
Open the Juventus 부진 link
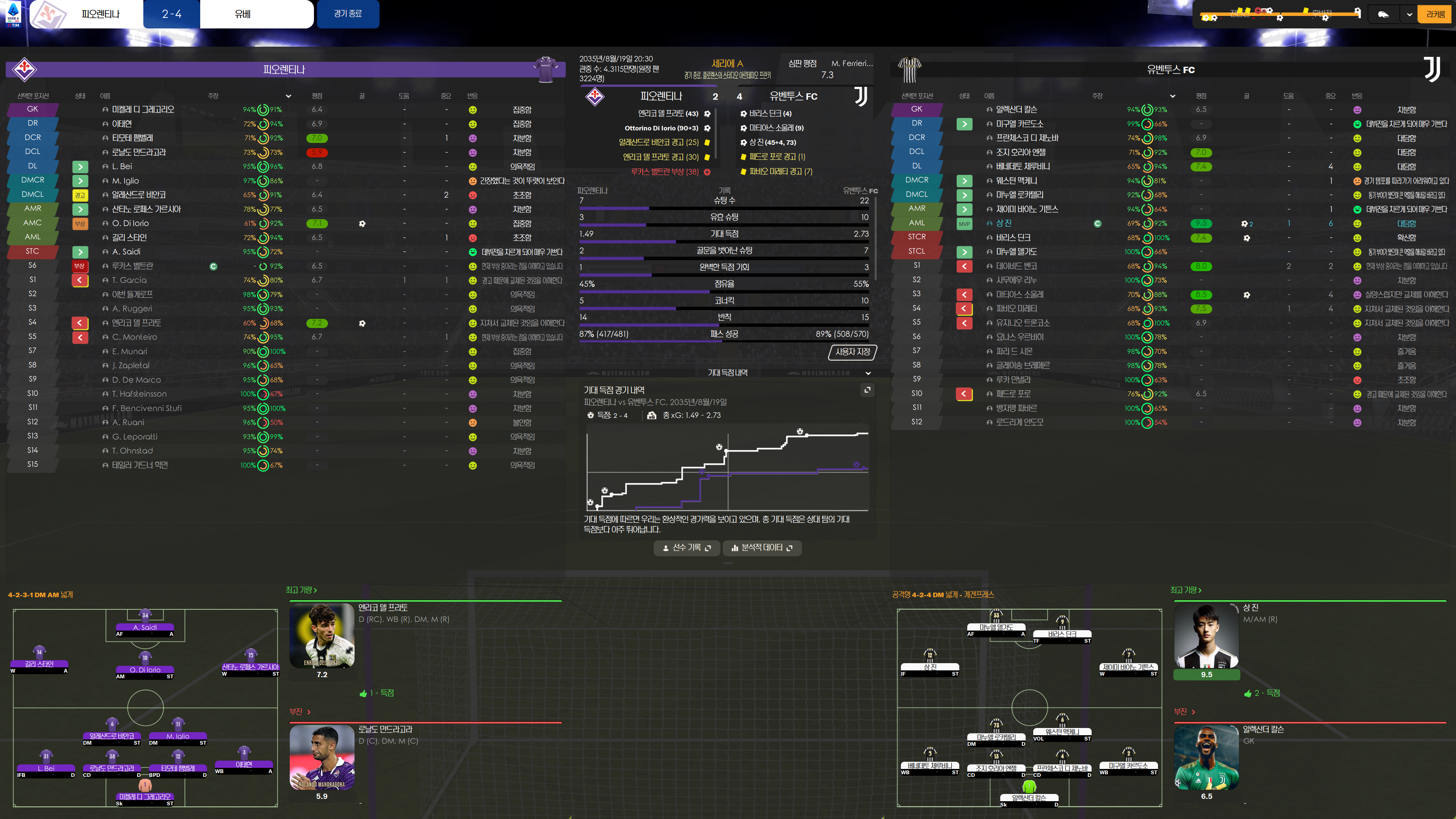coord(1184,712)
